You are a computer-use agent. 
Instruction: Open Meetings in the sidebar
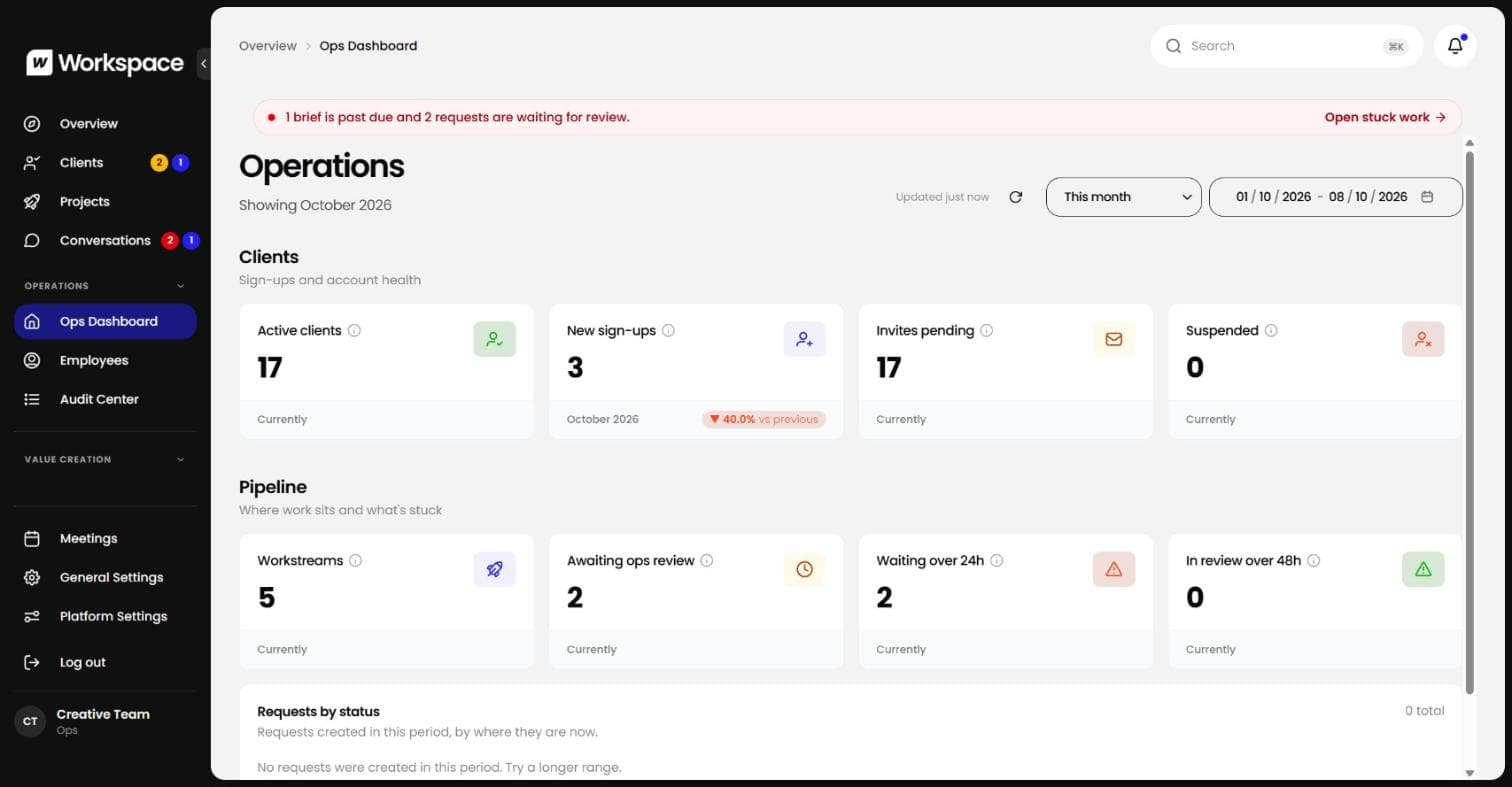pos(105,538)
